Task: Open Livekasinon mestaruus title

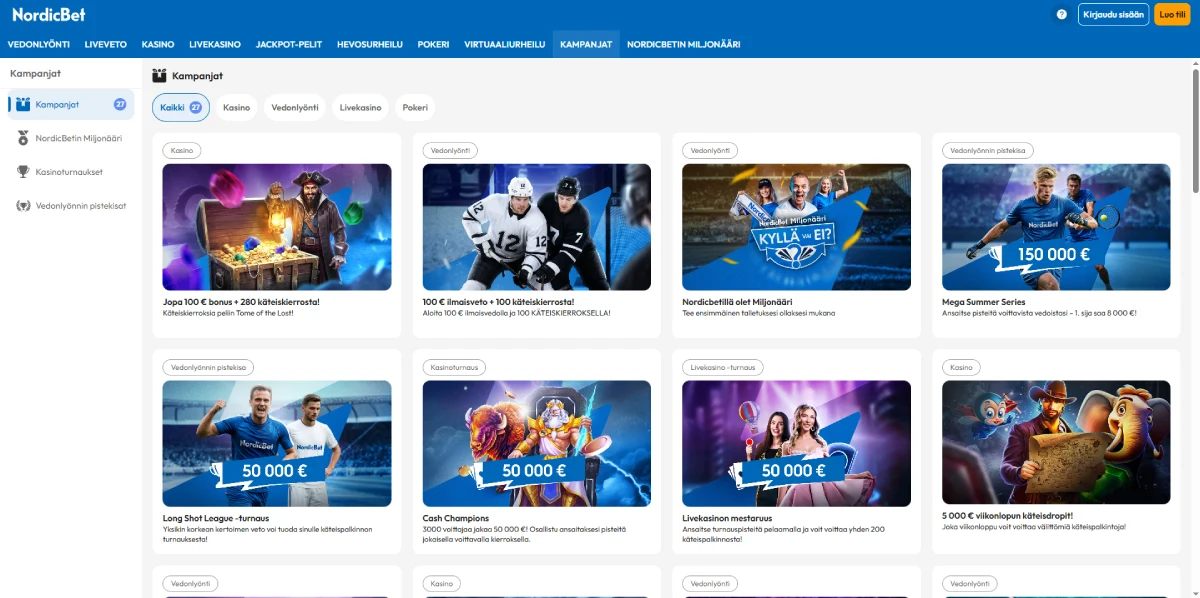Action: [729, 518]
